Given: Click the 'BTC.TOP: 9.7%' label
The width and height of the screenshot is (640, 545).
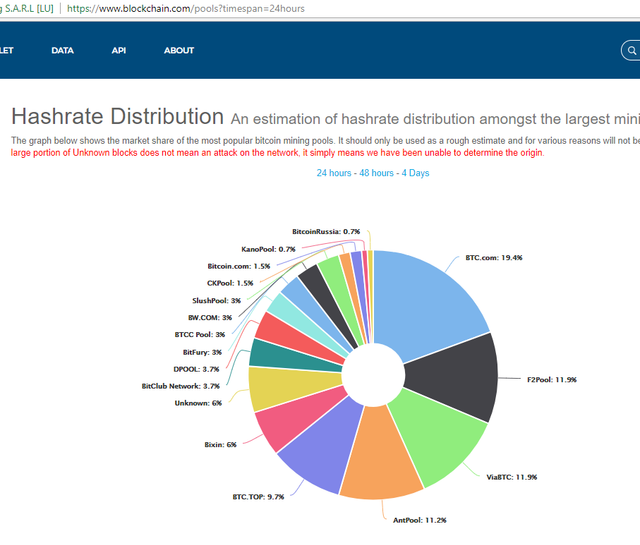Looking at the screenshot, I should click(258, 497).
